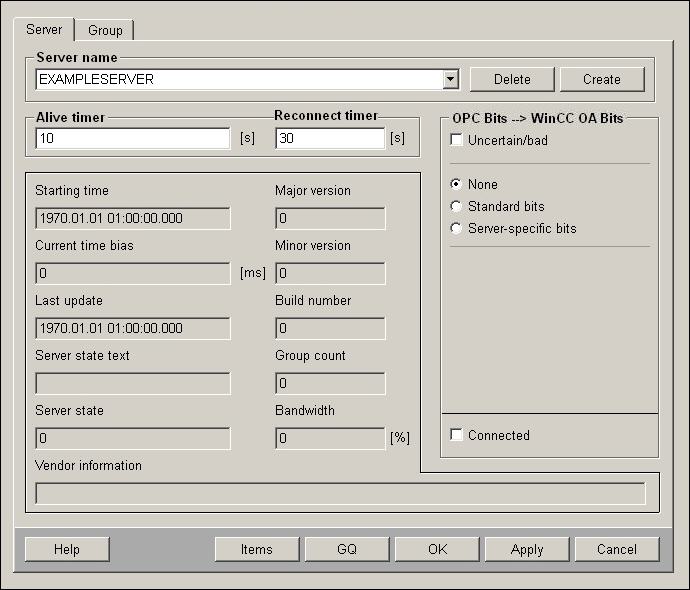The image size is (690, 590).
Task: Cancel the dialog
Action: coord(617,549)
